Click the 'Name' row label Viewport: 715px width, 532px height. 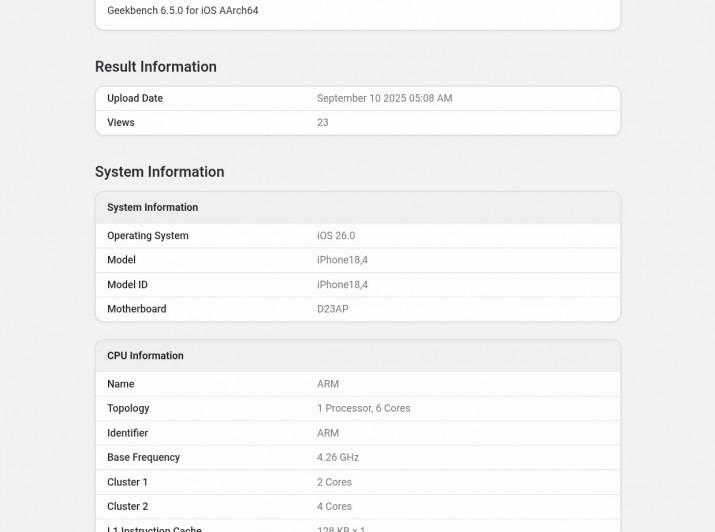pos(120,384)
